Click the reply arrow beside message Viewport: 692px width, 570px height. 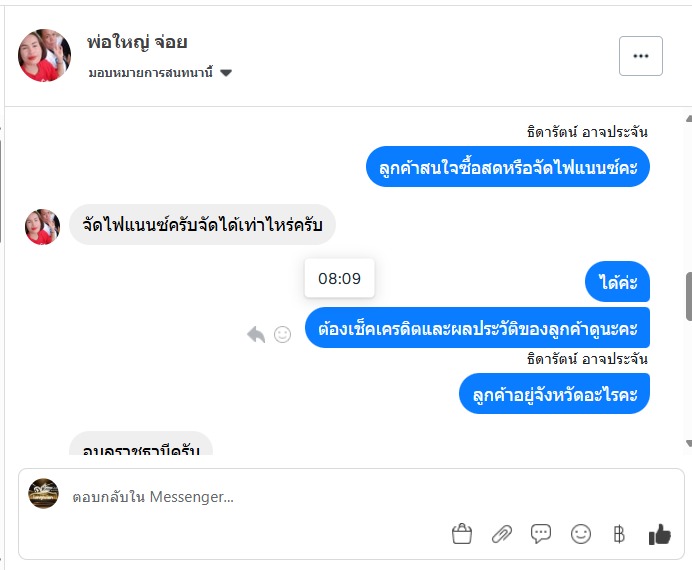click(256, 334)
